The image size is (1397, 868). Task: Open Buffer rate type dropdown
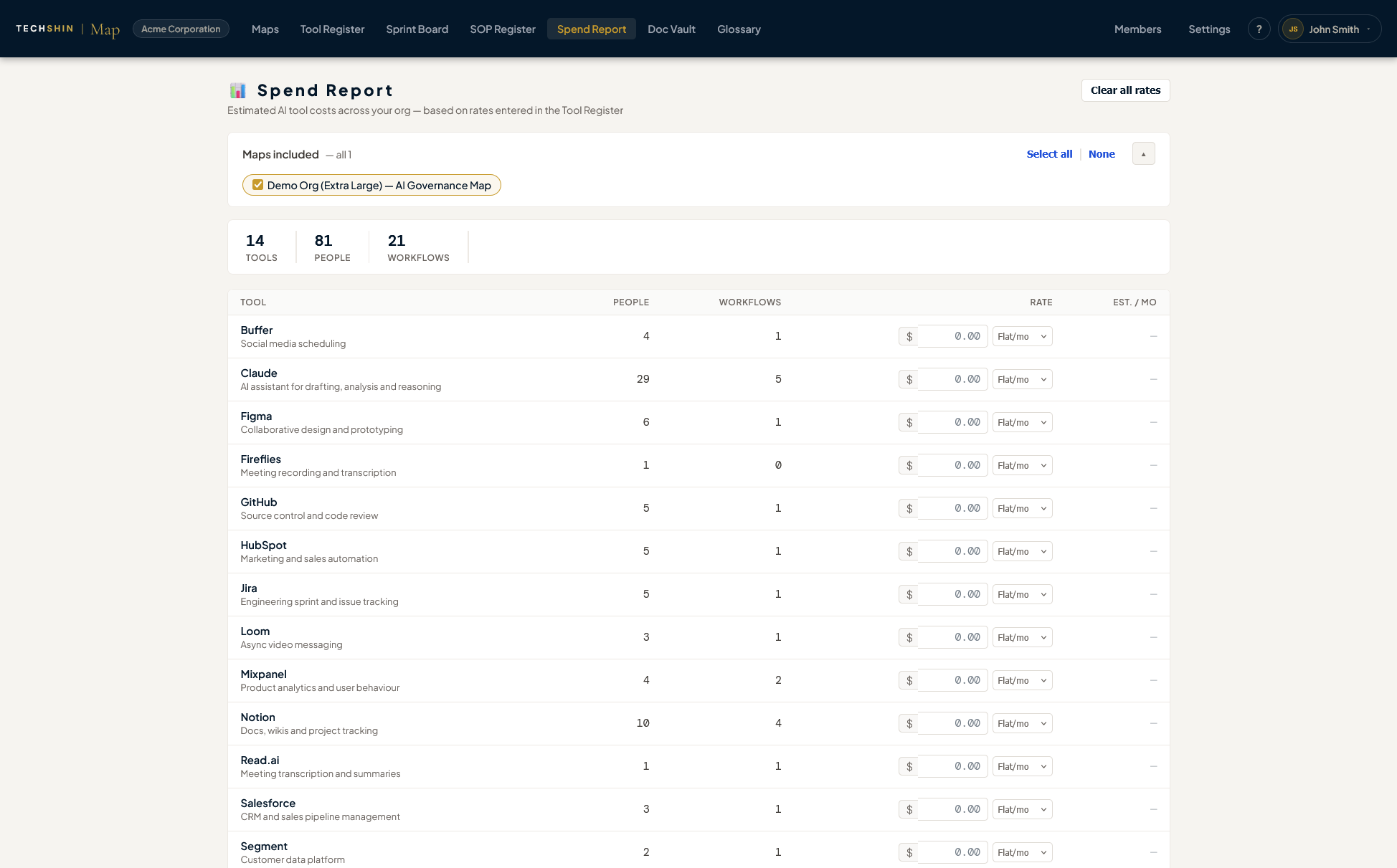click(x=1022, y=336)
